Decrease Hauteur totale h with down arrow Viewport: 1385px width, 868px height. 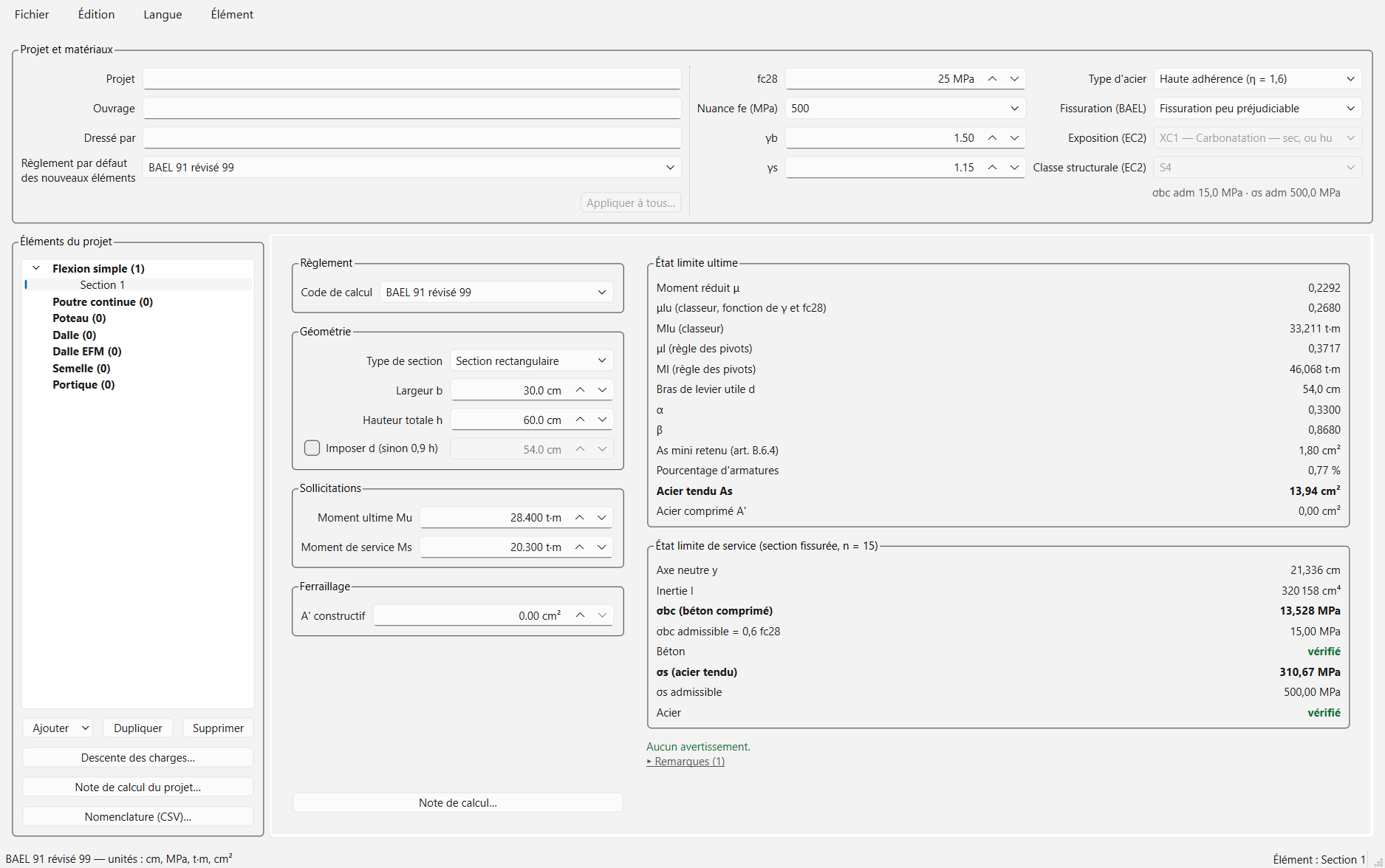point(603,420)
